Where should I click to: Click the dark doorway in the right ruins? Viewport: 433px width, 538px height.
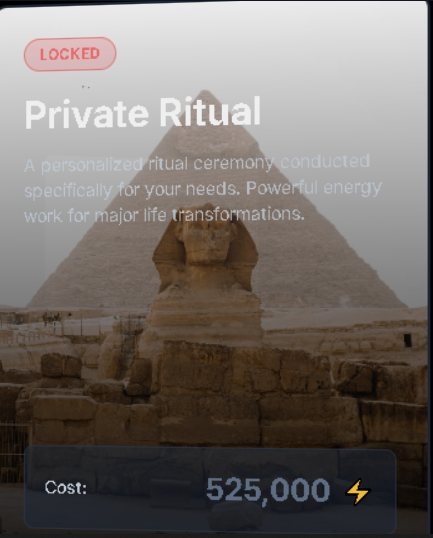tap(407, 340)
